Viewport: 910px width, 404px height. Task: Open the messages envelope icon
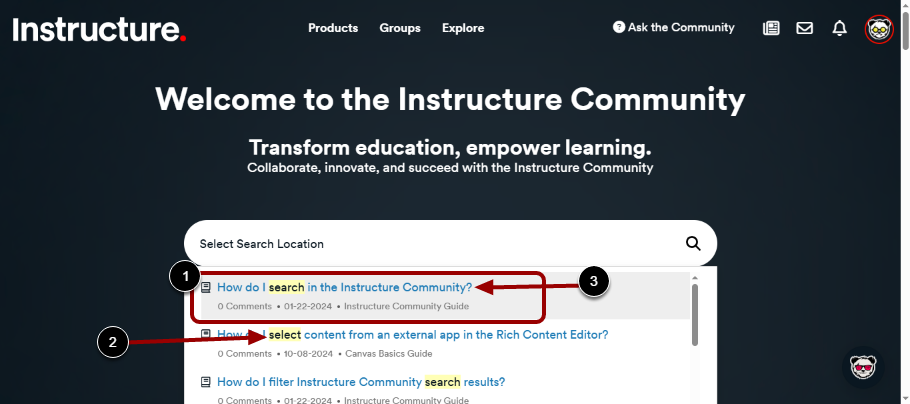click(x=804, y=28)
